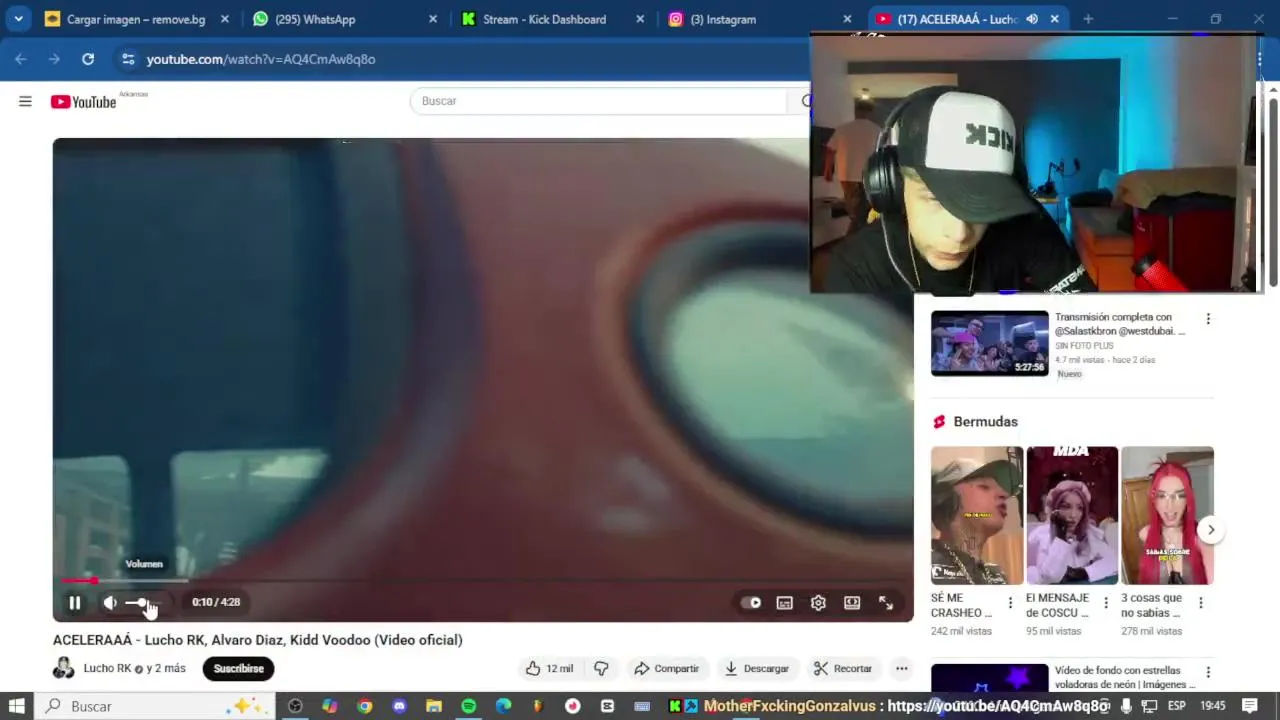Close the remove.bg tab
Viewport: 1280px width, 720px height.
[225, 19]
